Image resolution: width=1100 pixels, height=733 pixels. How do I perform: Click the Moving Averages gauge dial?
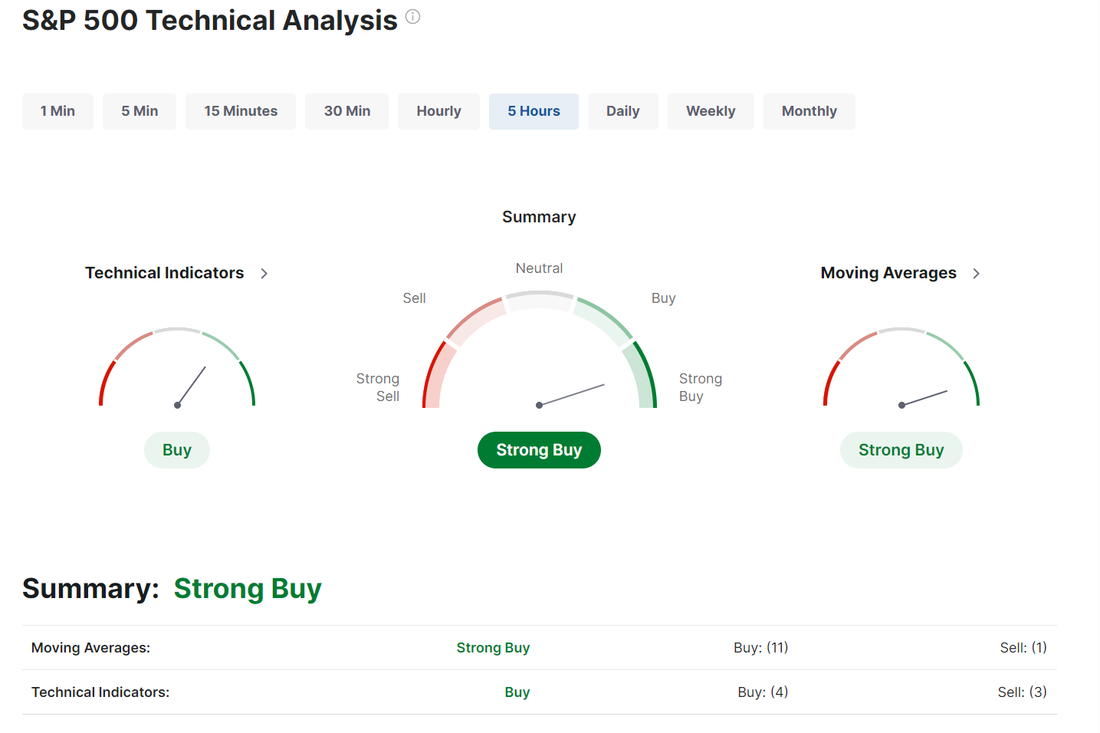point(901,368)
